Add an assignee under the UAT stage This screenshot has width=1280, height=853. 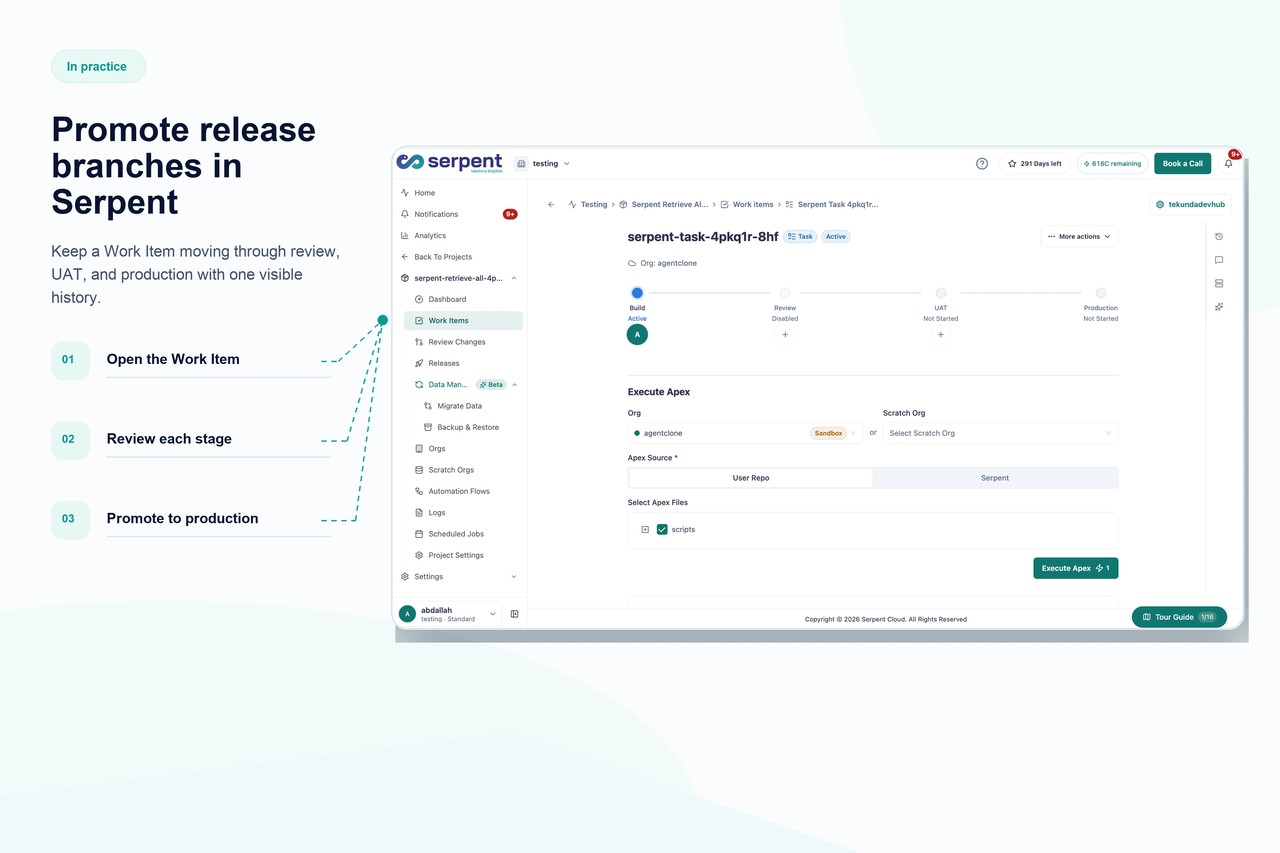941,335
